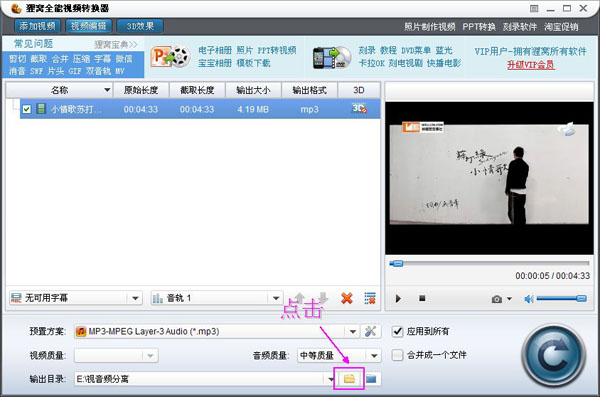
Task: Open 淘宝促销 in the top menu
Action: click(561, 27)
